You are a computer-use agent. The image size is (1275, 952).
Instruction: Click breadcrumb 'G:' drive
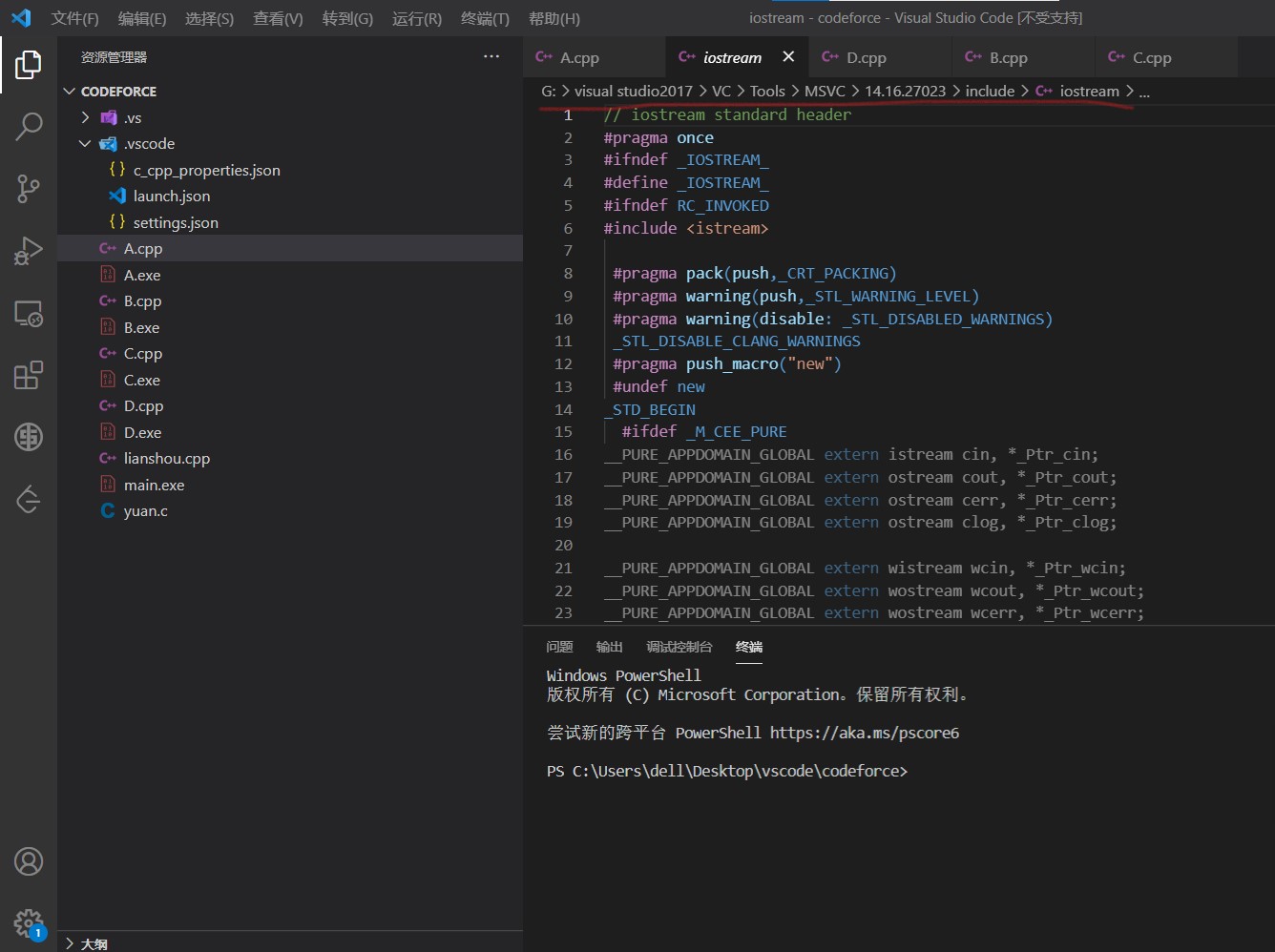click(549, 91)
